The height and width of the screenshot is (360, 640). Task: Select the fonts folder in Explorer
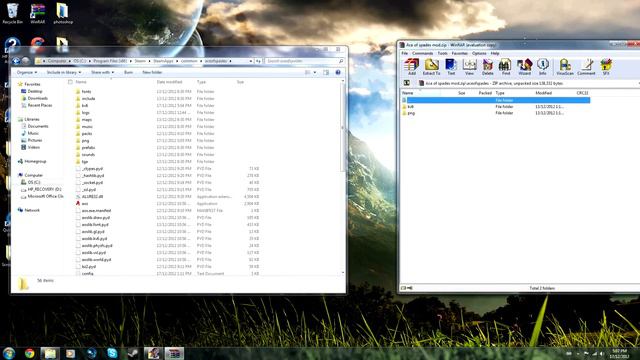pyautogui.click(x=86, y=92)
